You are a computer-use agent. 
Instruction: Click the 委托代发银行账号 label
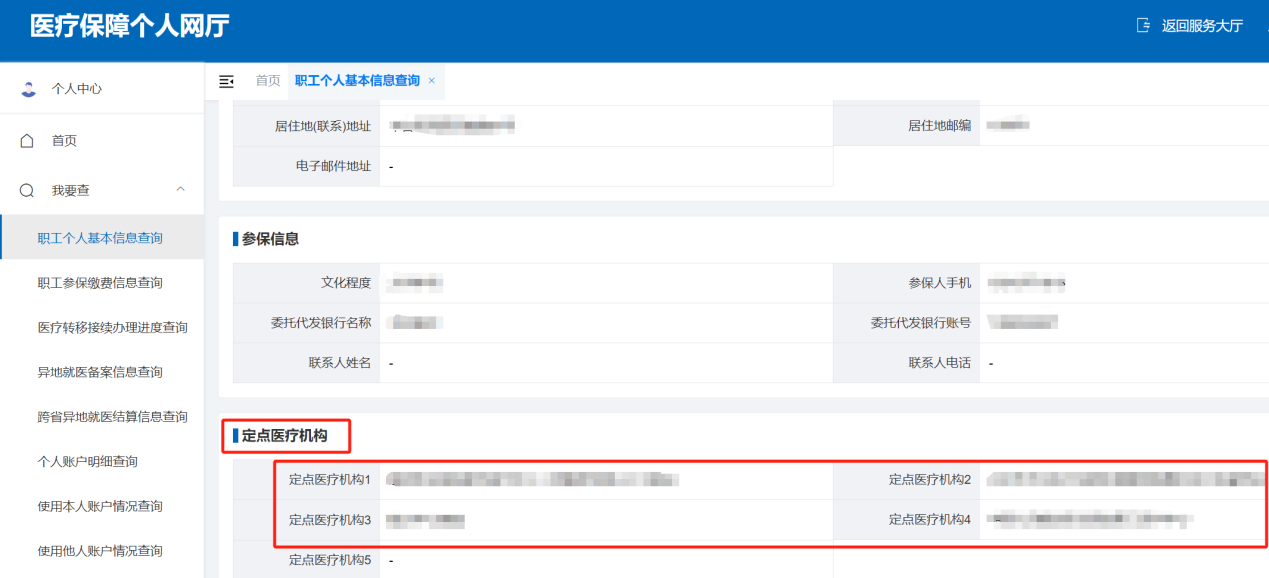pyautogui.click(x=921, y=323)
